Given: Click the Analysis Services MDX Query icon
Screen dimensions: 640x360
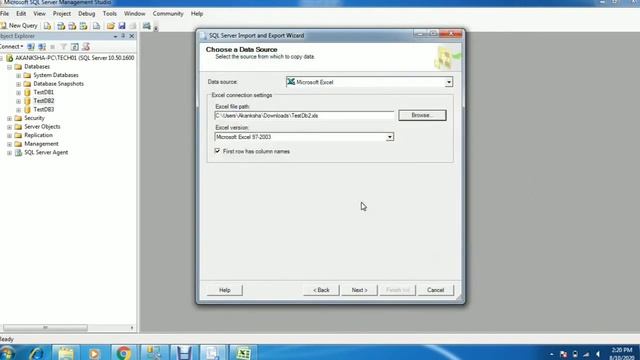Looking at the screenshot, I should pos(61,26).
